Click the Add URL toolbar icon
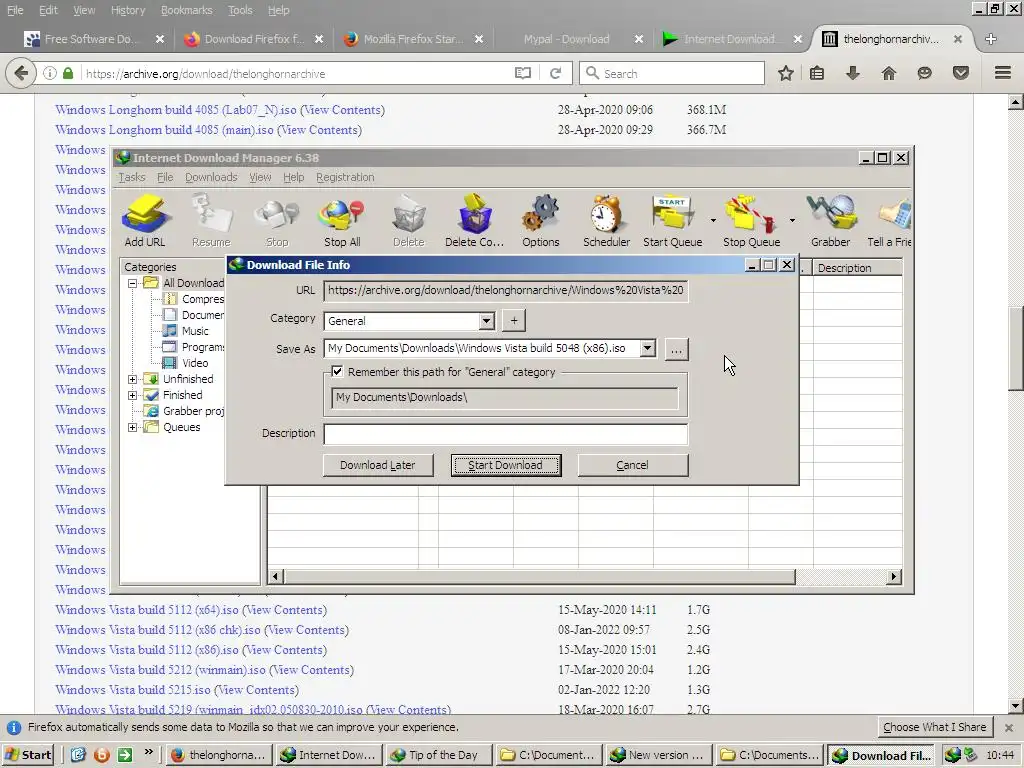1024x768 pixels. point(146,221)
